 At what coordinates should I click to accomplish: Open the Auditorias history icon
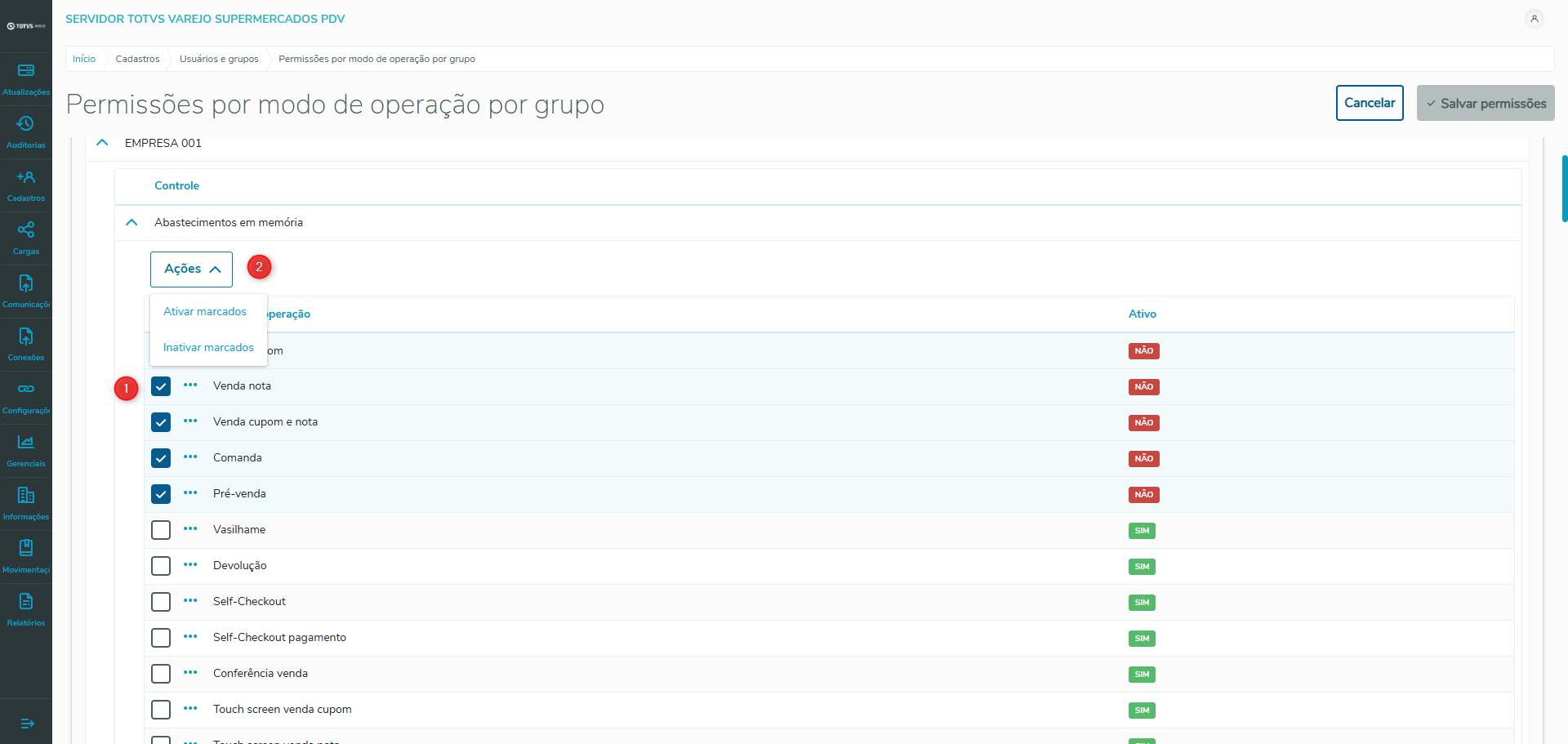pos(26,124)
